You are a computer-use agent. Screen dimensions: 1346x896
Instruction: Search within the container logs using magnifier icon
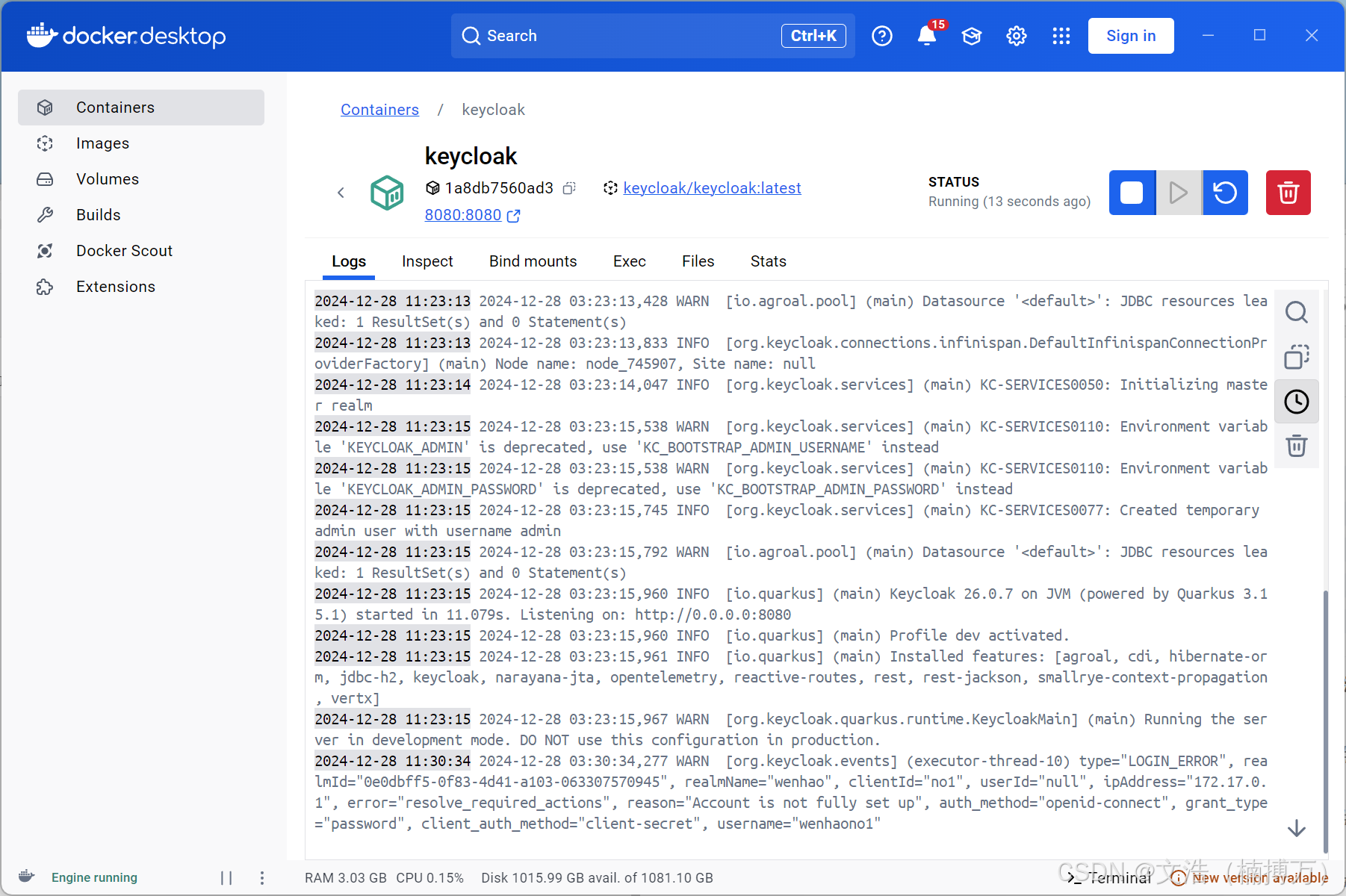1296,312
